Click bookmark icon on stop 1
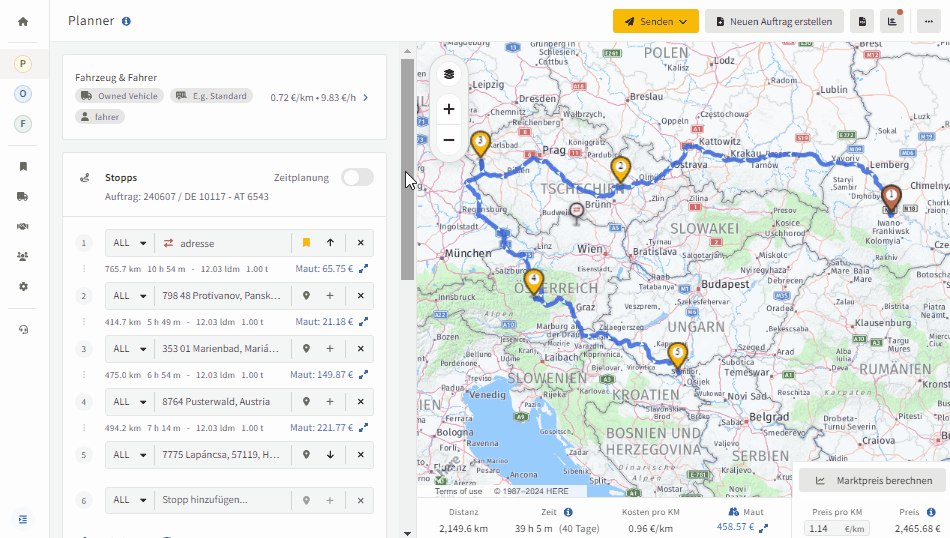950x538 pixels. (x=306, y=243)
